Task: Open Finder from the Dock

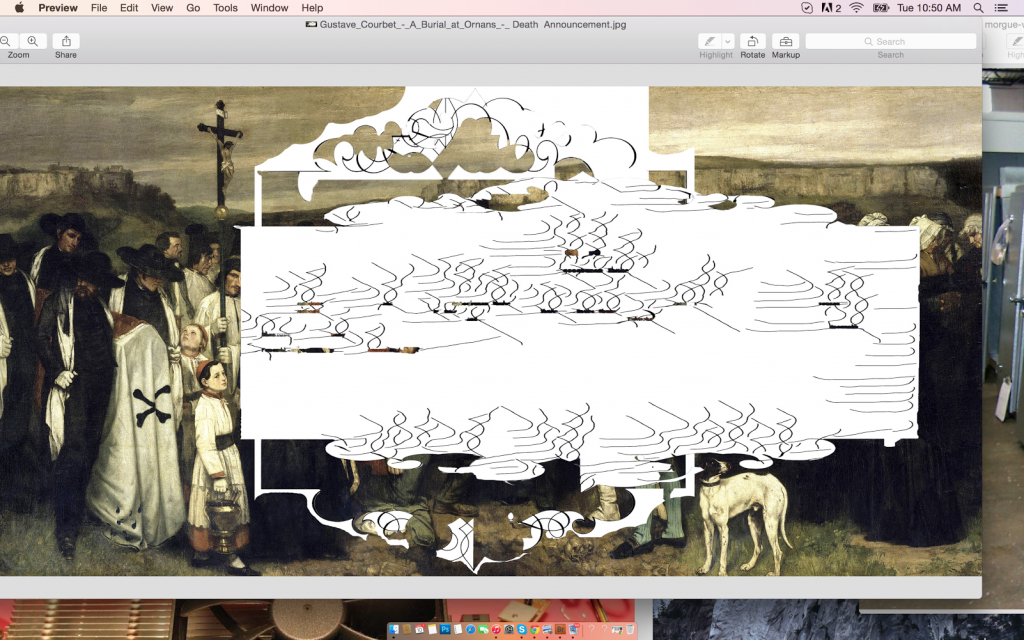Action: pos(394,630)
